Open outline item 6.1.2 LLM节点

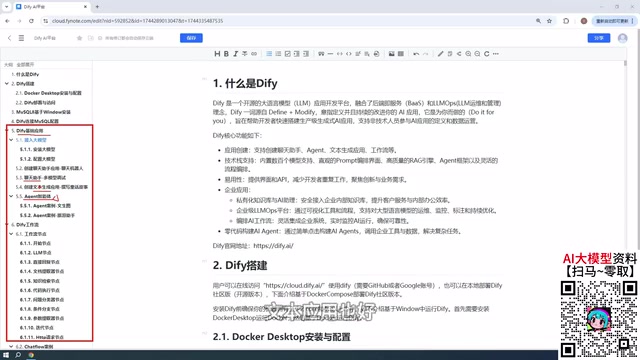click(36, 253)
